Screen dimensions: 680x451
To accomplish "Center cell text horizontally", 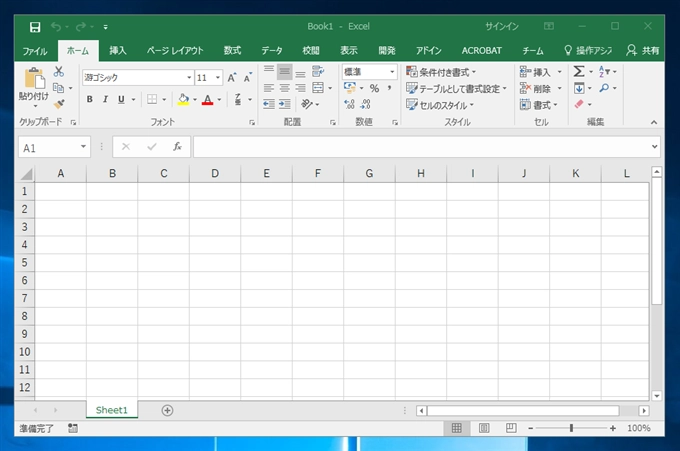I will click(x=284, y=88).
